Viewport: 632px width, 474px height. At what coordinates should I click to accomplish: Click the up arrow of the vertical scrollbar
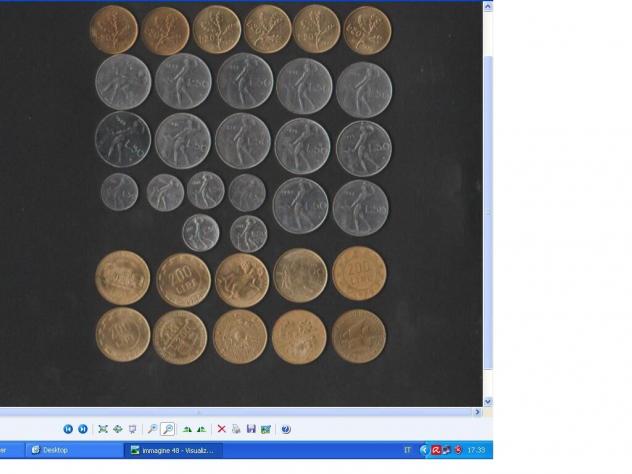[488, 6]
